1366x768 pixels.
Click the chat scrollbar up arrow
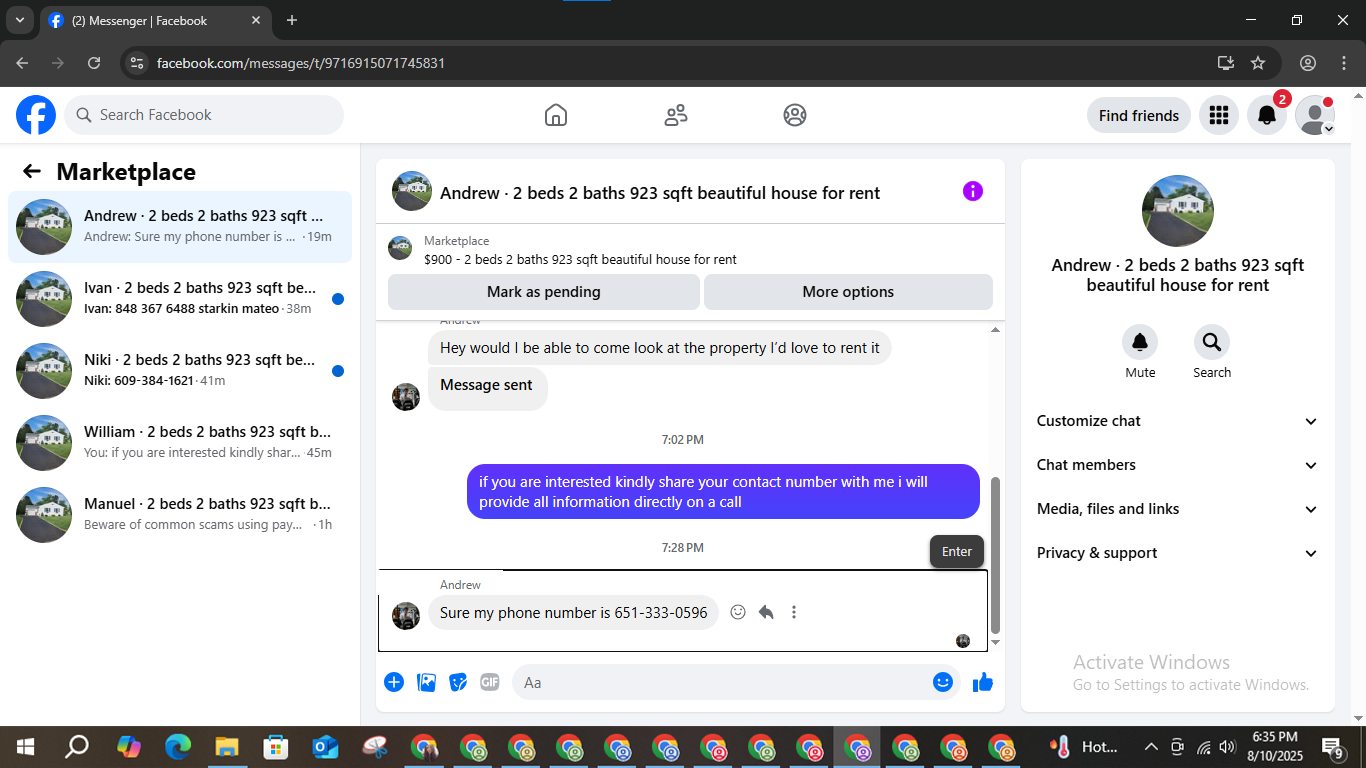(x=995, y=330)
